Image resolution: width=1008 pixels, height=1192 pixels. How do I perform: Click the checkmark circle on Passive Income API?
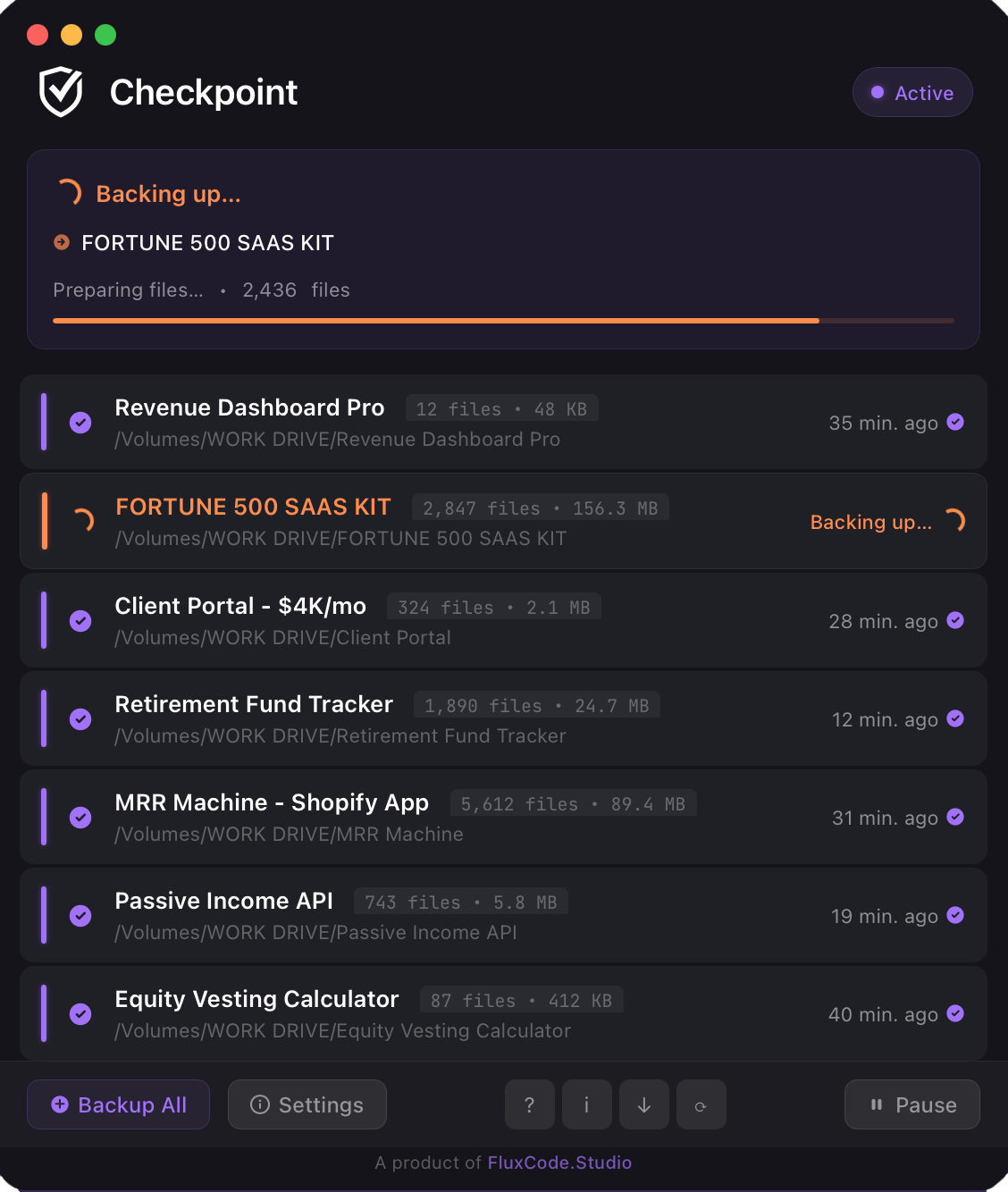(80, 916)
